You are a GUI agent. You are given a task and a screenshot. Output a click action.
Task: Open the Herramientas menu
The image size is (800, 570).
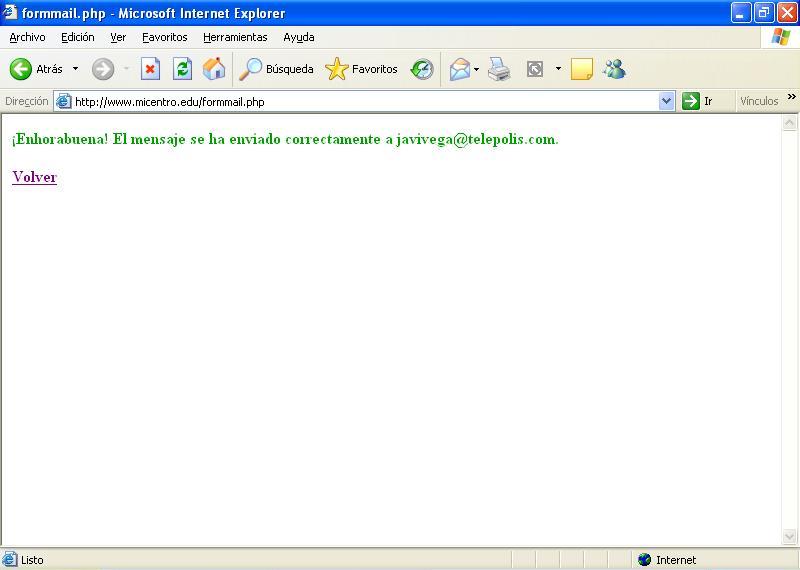[235, 37]
